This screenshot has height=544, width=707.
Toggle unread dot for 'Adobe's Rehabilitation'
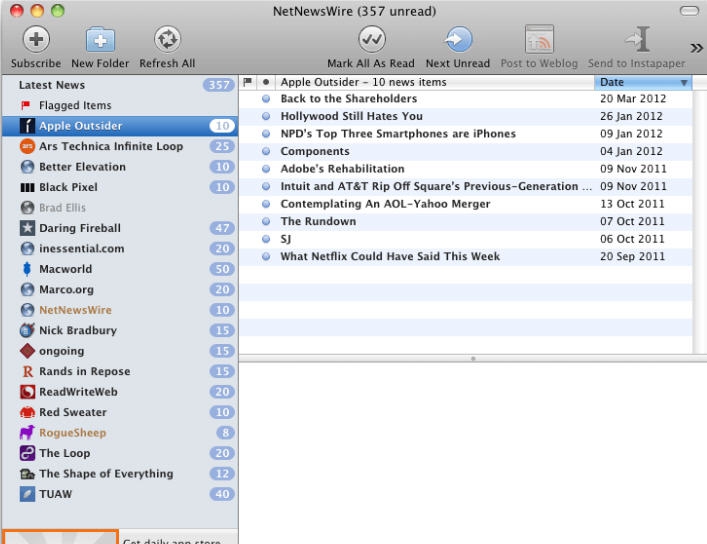click(x=266, y=169)
